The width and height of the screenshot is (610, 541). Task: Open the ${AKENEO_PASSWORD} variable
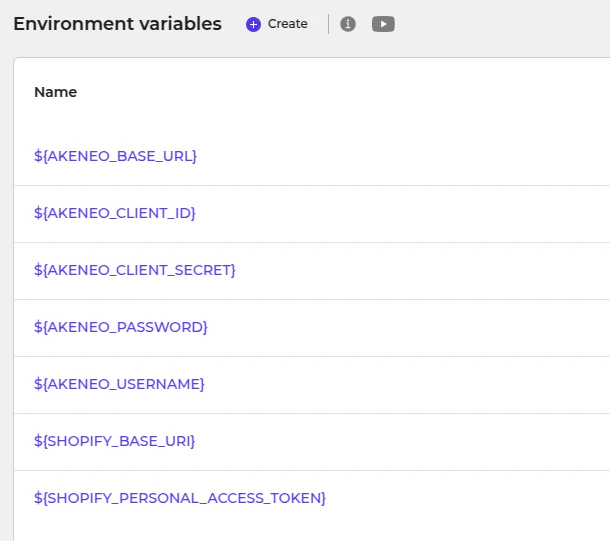[x=121, y=327]
